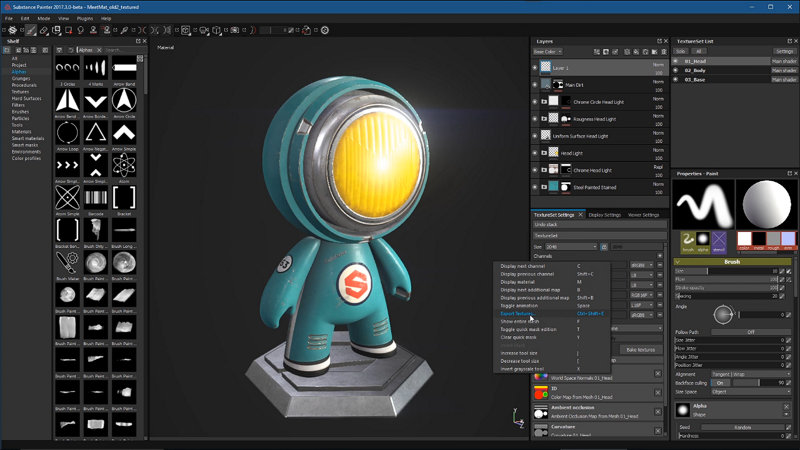The height and width of the screenshot is (450, 800).
Task: Switch to Display Settings tab
Action: pyautogui.click(x=605, y=215)
